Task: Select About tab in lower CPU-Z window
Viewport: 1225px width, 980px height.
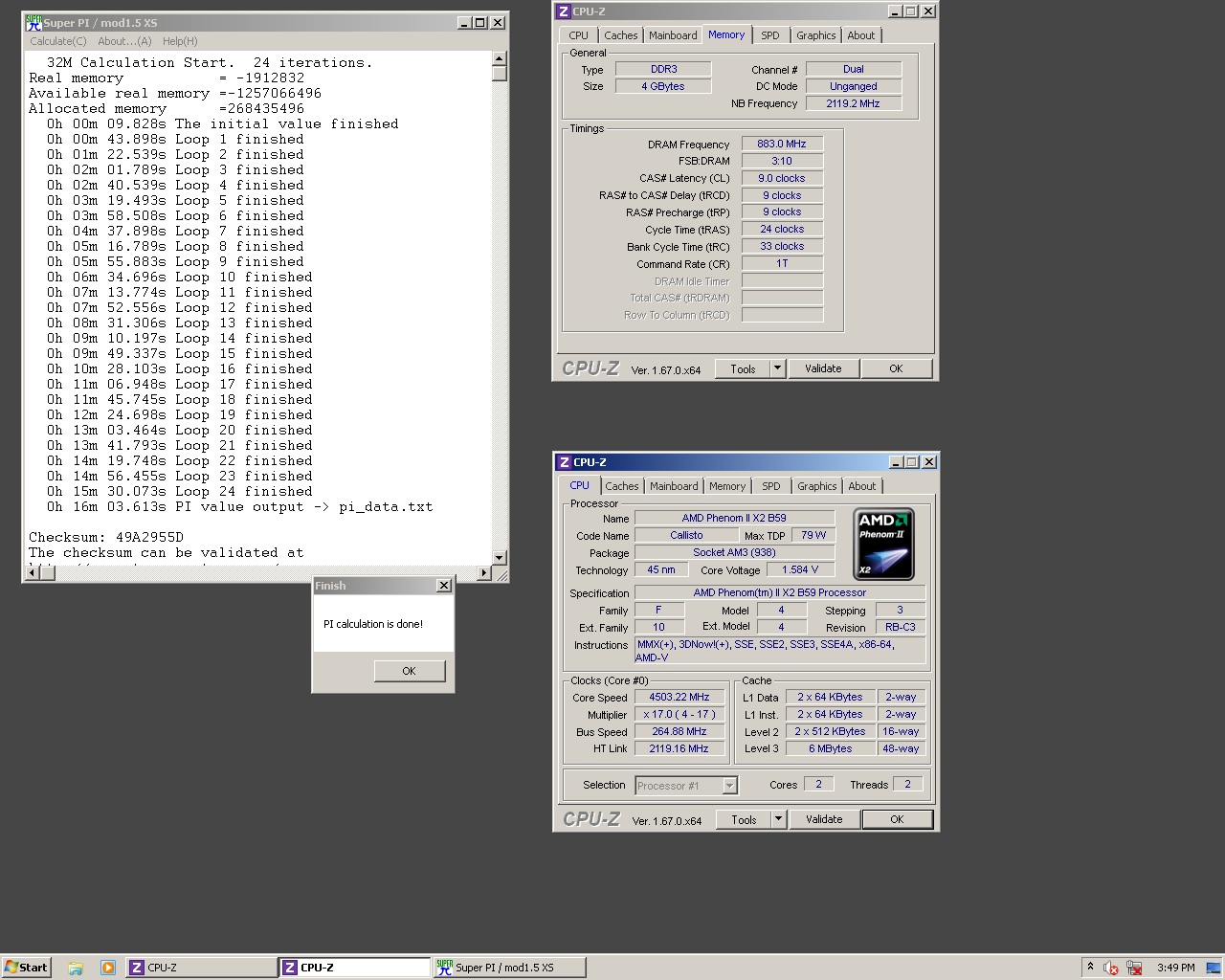Action: tap(862, 486)
